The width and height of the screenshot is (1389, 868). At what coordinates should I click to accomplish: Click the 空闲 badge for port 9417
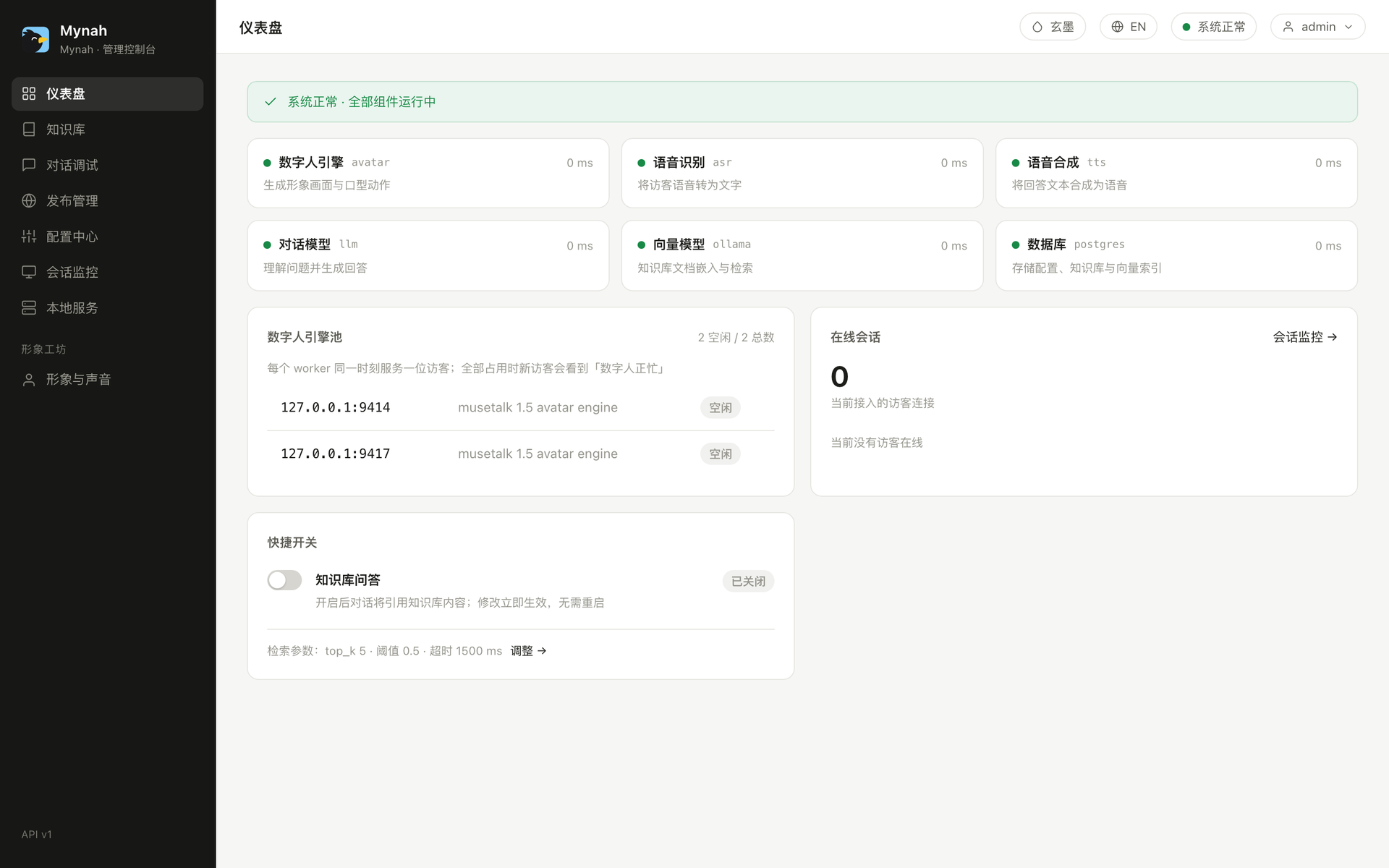pyautogui.click(x=721, y=454)
